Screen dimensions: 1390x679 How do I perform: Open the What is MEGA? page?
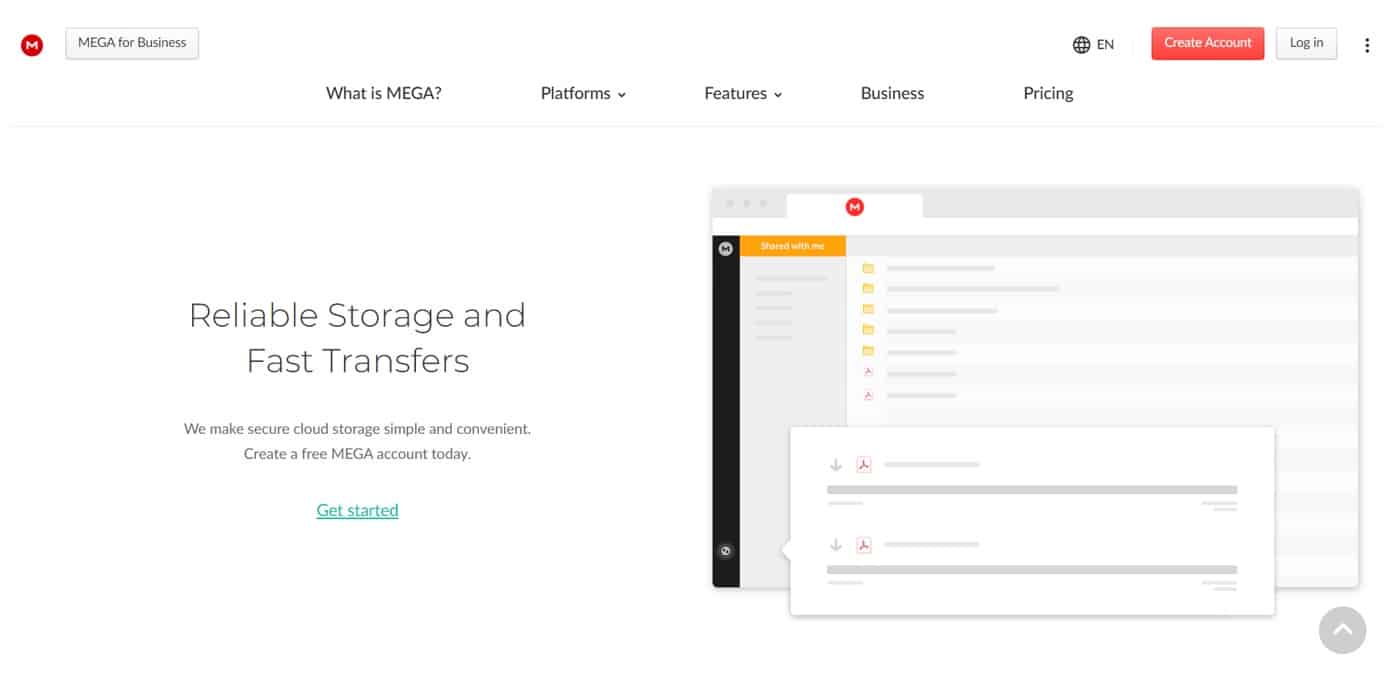click(x=384, y=93)
